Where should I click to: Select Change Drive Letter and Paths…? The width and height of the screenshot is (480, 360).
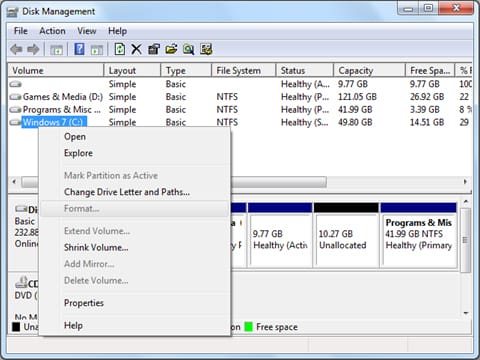click(135, 192)
